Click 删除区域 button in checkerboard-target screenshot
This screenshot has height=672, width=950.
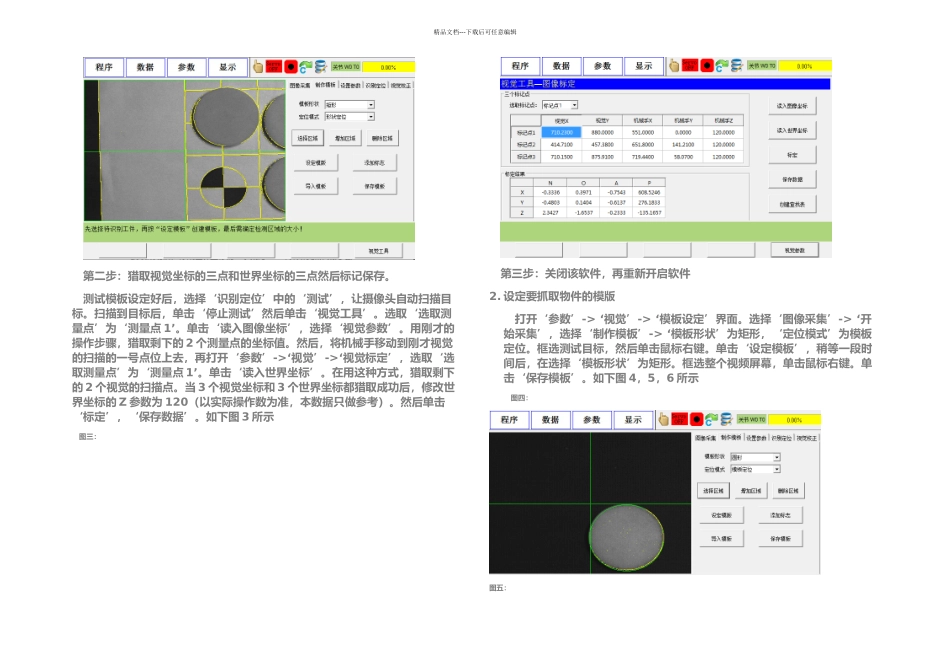[x=382, y=138]
